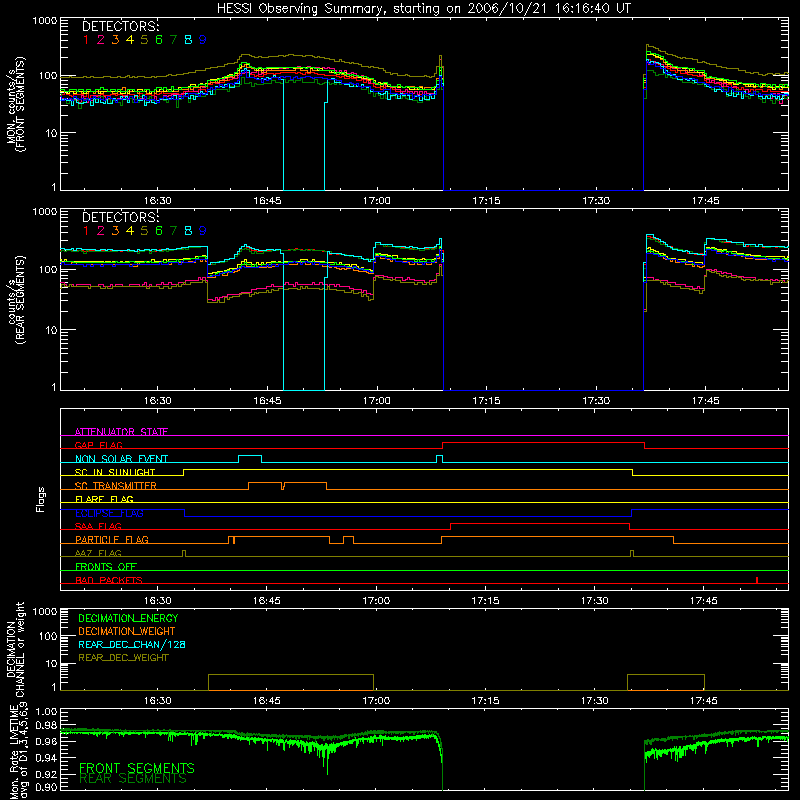Select detector 8 in rear segments legend
Viewport: 800px width, 800px height.
(188, 231)
